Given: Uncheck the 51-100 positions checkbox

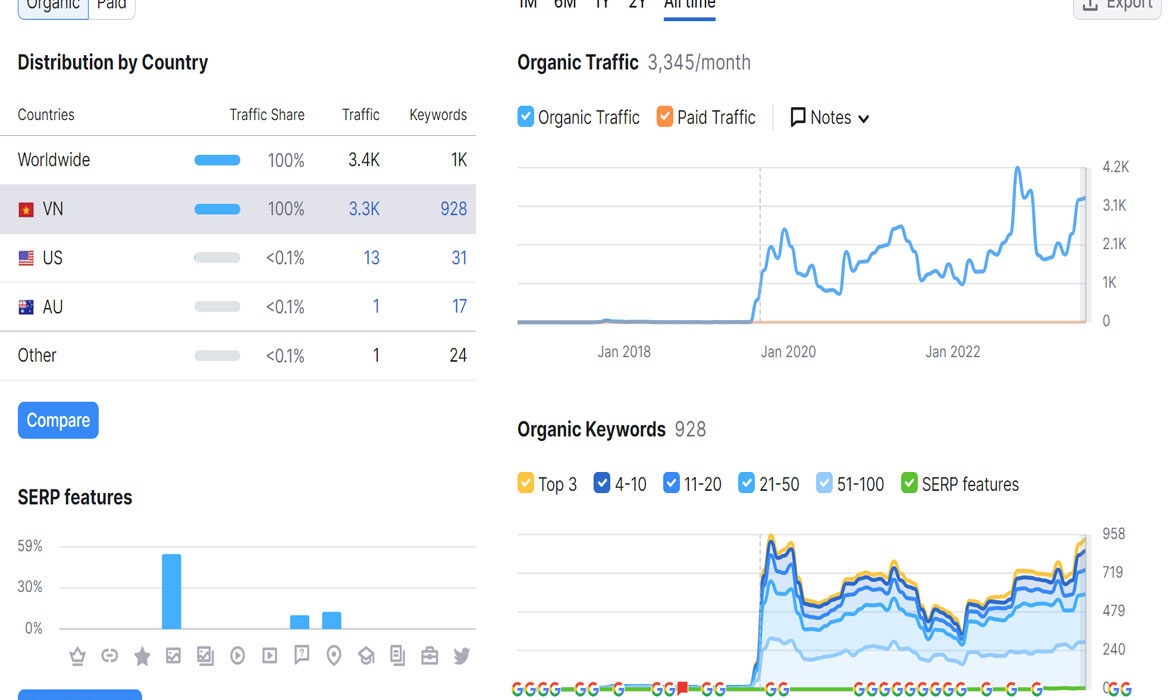Looking at the screenshot, I should (824, 483).
